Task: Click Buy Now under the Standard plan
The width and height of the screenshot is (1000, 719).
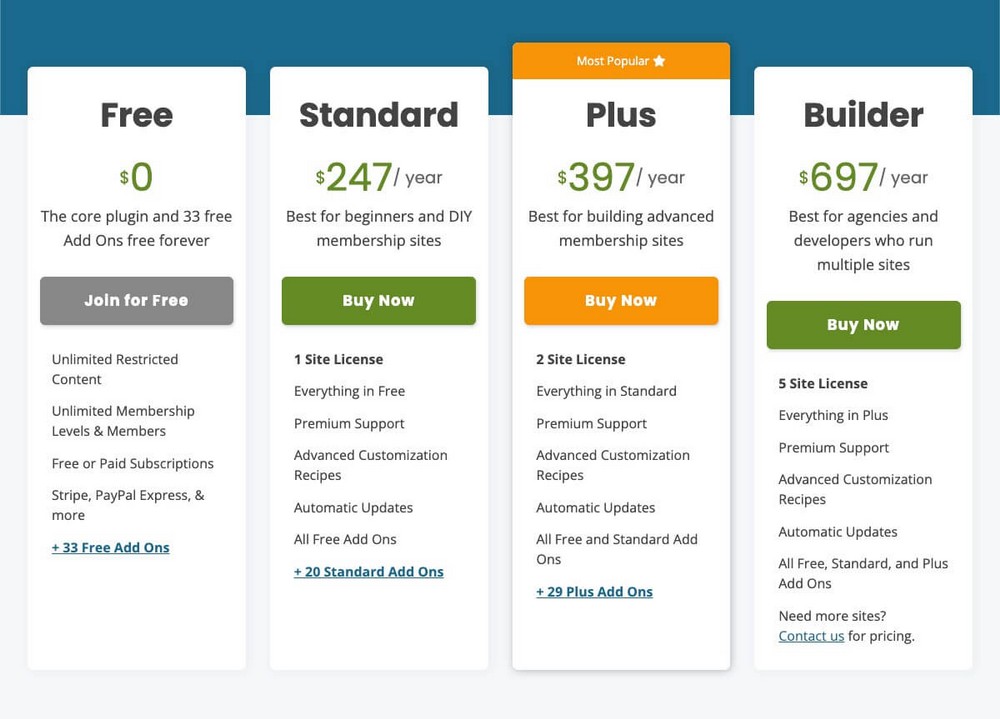Action: point(378,301)
